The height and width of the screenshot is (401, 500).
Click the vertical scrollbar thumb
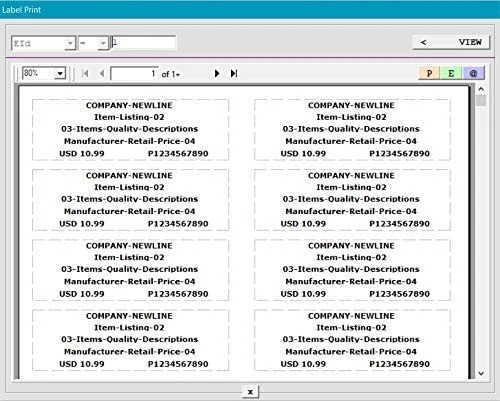[481, 100]
